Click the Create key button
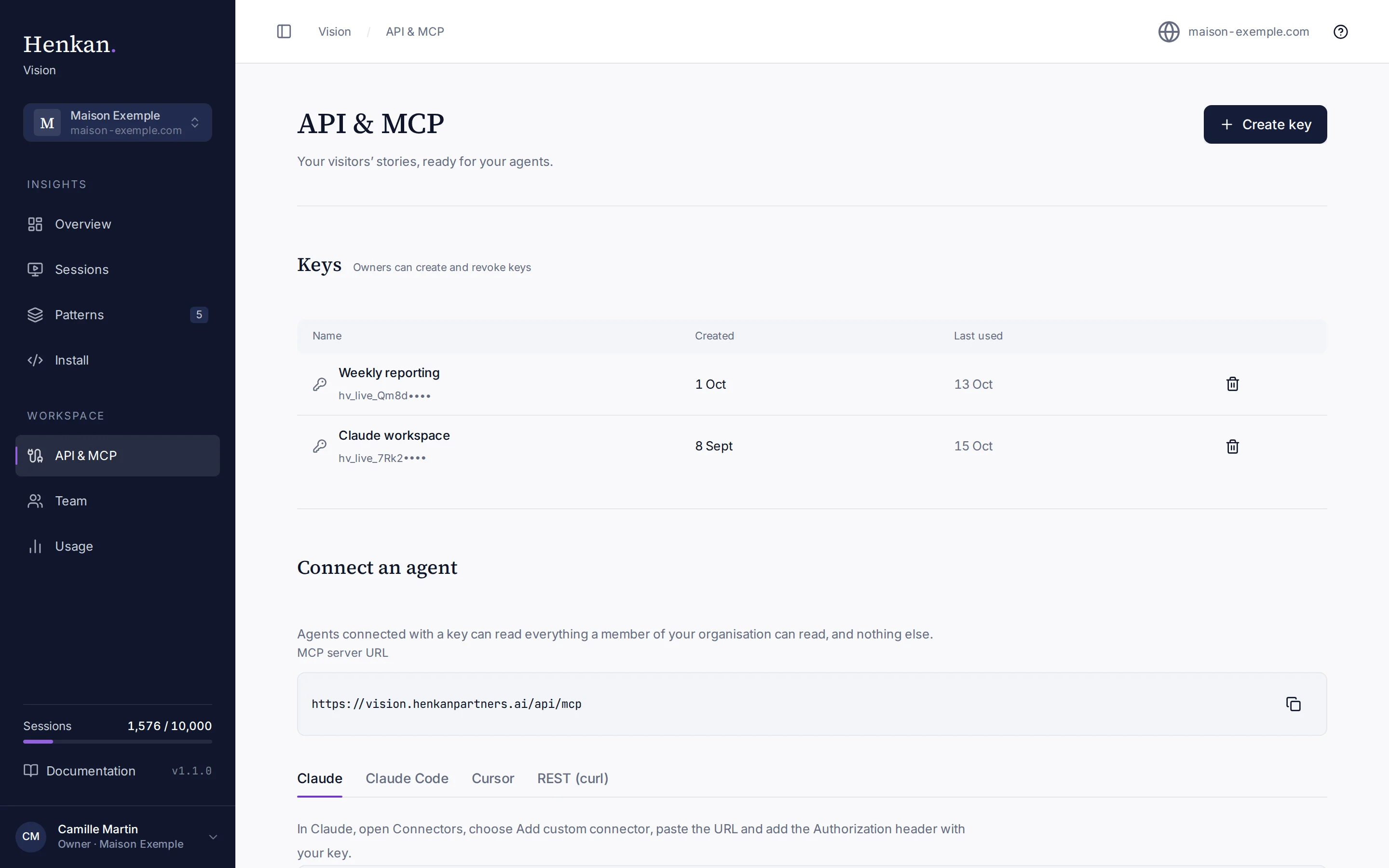The height and width of the screenshot is (868, 1389). (x=1265, y=124)
